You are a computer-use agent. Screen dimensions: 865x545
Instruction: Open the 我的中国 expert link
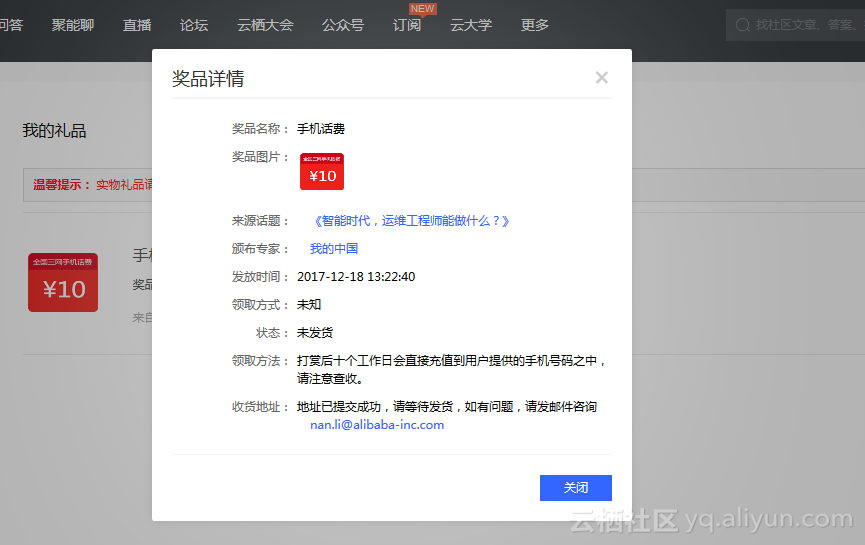coord(334,249)
